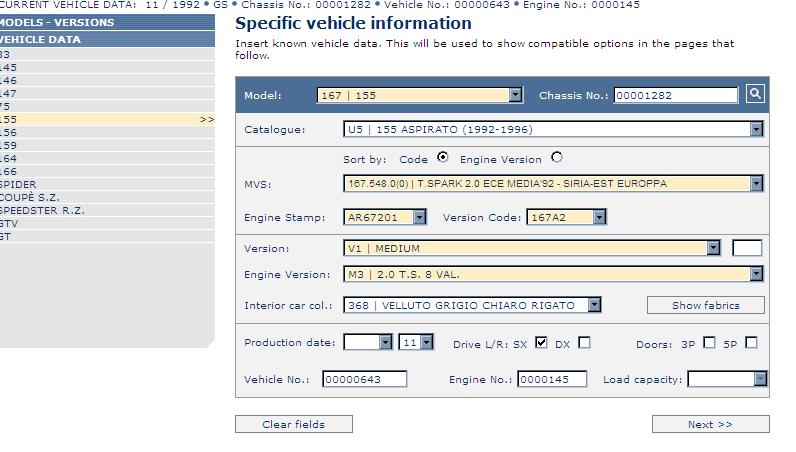Expand the Catalogue dropdown list
Image resolution: width=796 pixels, height=452 pixels.
pos(756,129)
